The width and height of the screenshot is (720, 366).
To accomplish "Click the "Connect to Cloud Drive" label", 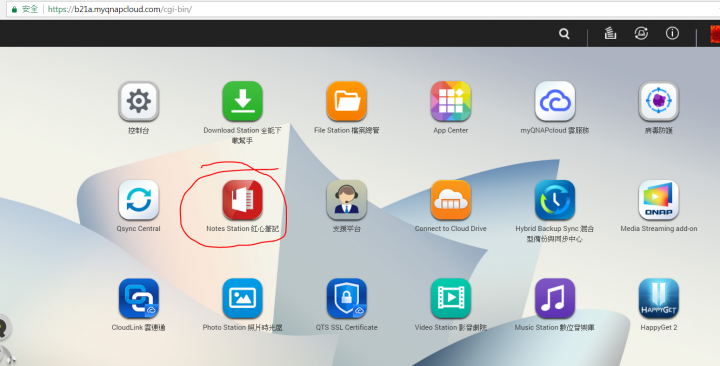I will point(450,229).
